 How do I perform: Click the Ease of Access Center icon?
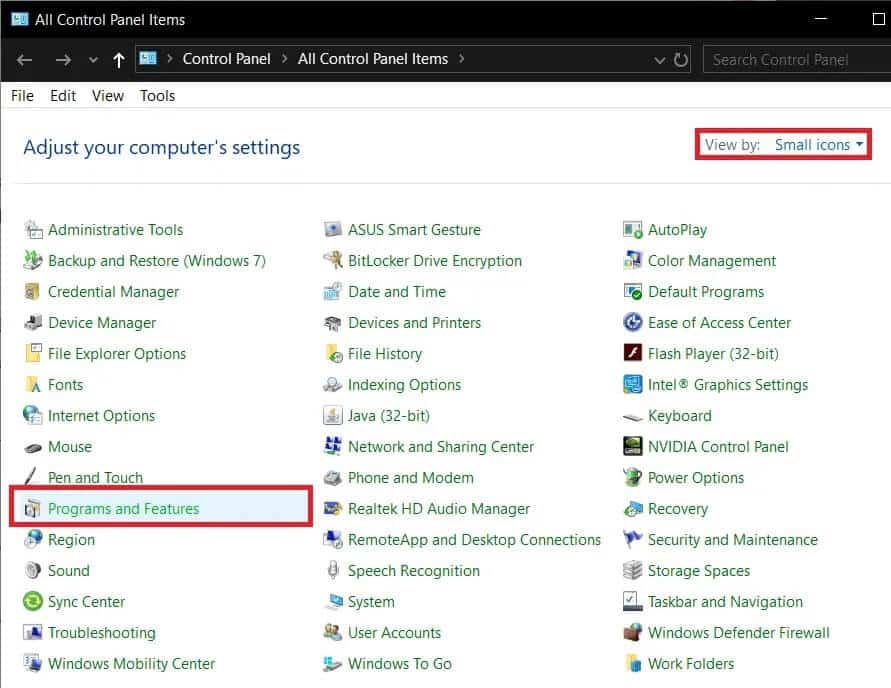tap(632, 323)
